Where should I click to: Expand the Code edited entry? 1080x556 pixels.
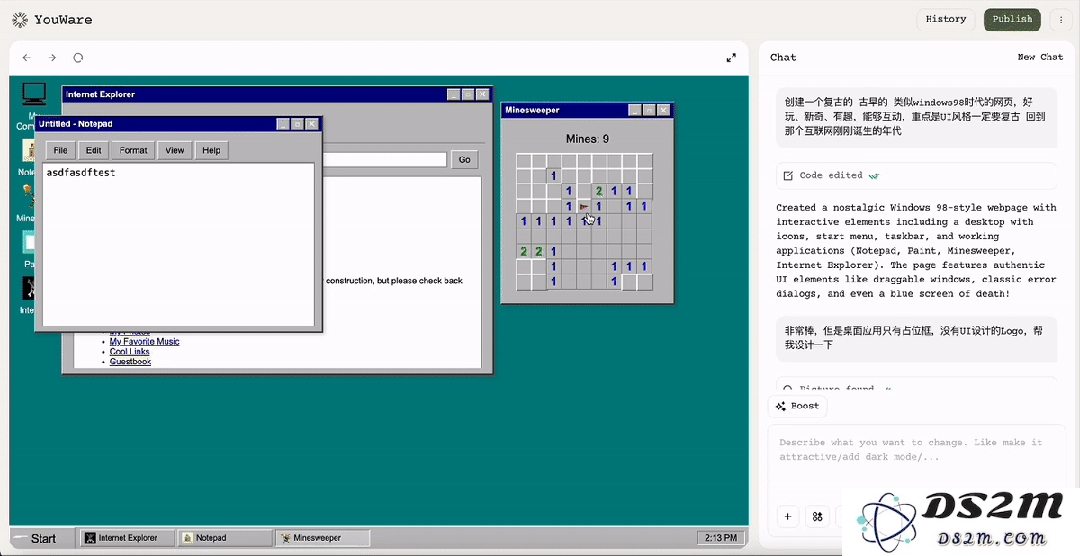[x=916, y=176]
